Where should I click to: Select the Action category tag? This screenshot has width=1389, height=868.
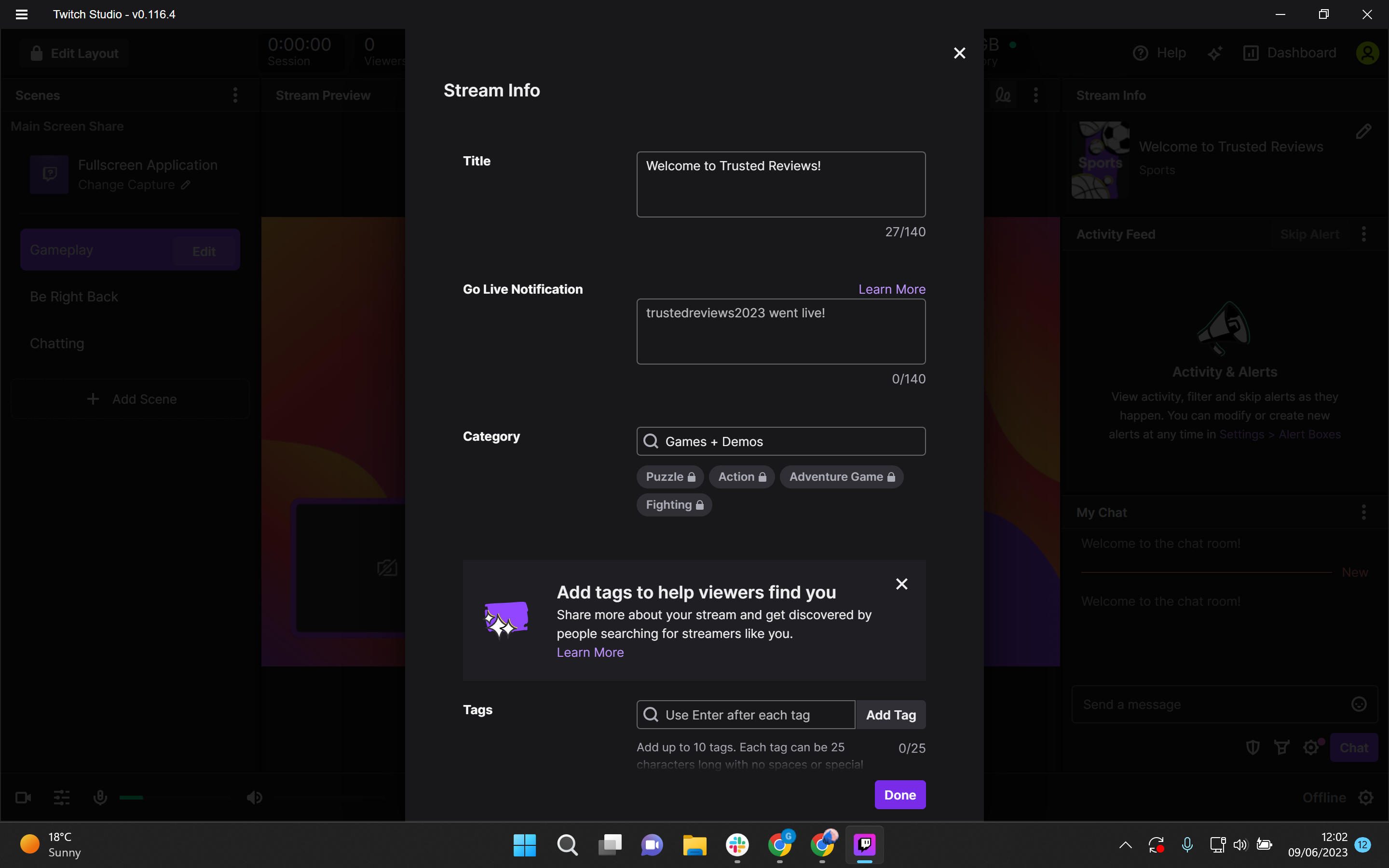click(x=742, y=476)
